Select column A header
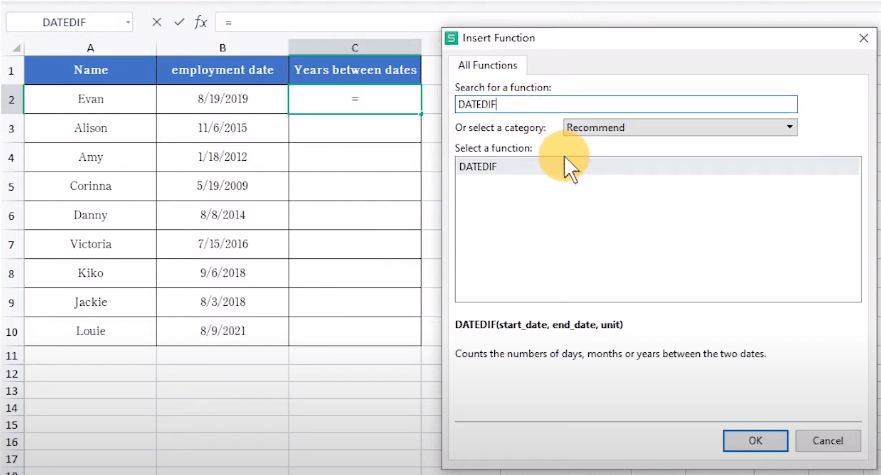881x475 pixels. pos(90,48)
